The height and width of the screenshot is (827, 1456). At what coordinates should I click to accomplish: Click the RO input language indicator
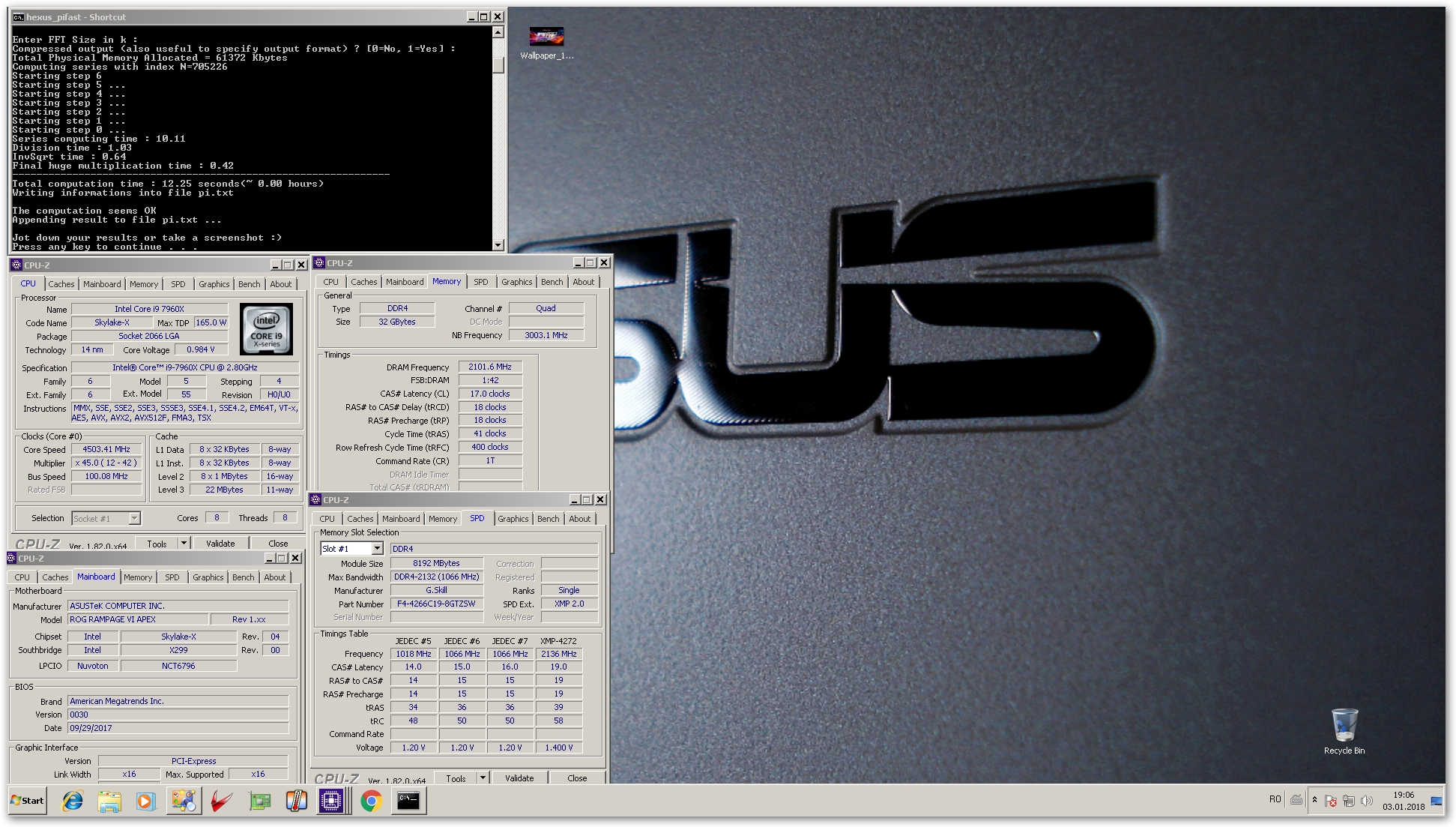pyautogui.click(x=1275, y=800)
